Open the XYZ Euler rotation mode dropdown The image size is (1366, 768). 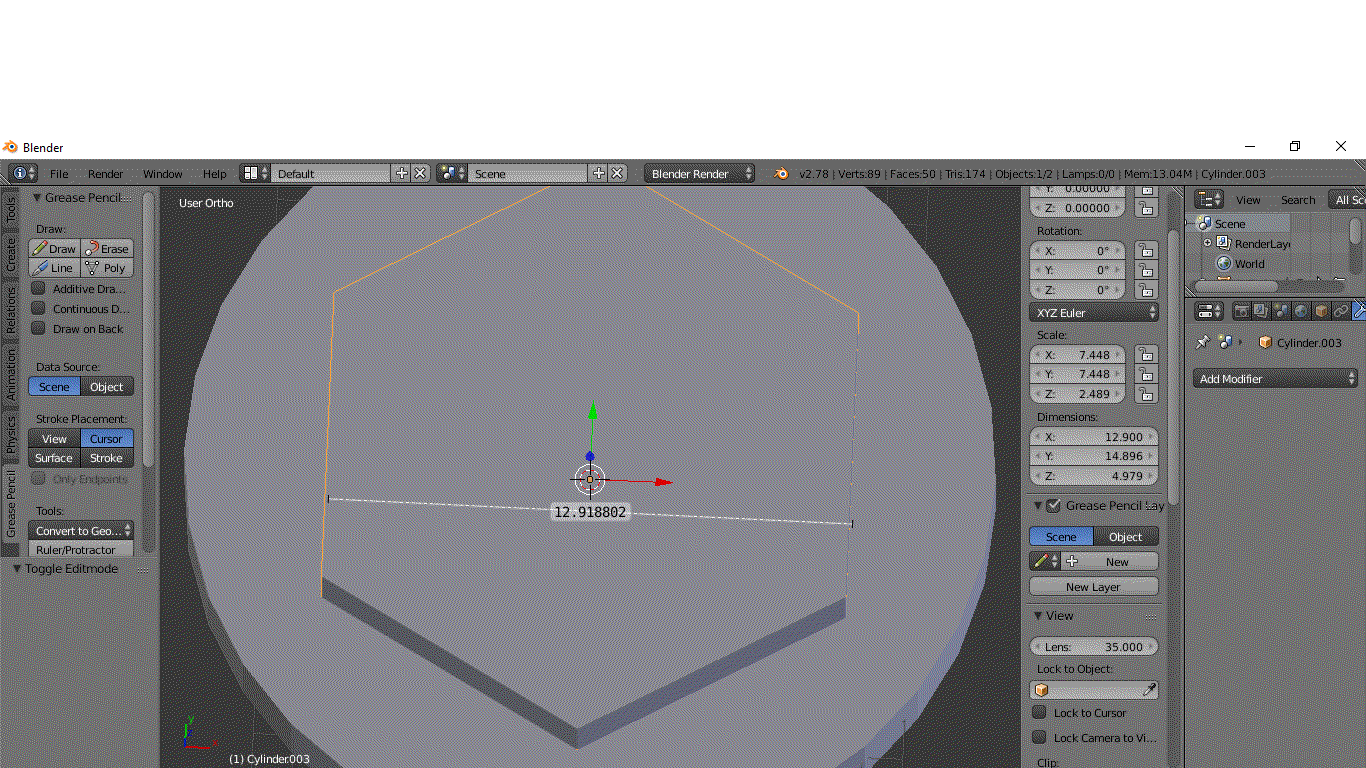click(x=1094, y=313)
